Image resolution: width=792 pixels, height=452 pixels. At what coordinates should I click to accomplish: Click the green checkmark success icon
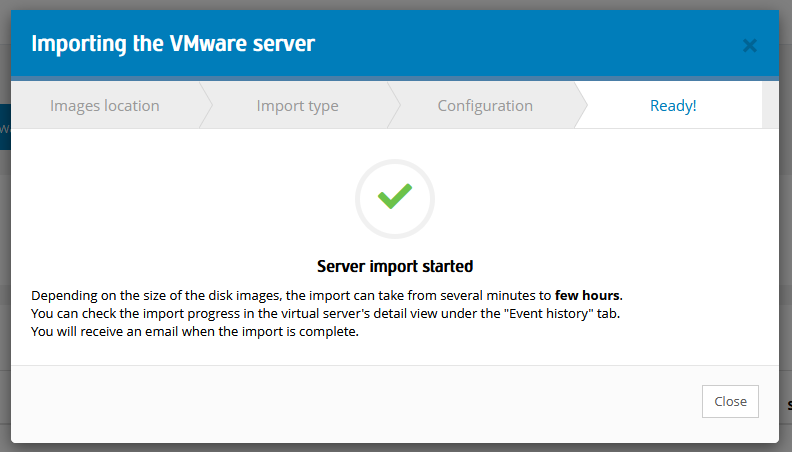[395, 197]
